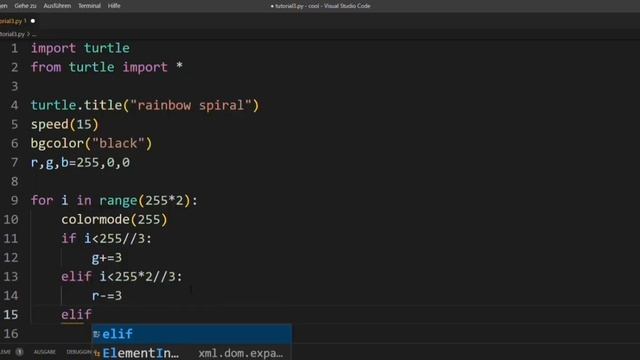The width and height of the screenshot is (640, 360).
Task: Accept the highlighted "elif" autocomplete suggestion
Action: 191,334
